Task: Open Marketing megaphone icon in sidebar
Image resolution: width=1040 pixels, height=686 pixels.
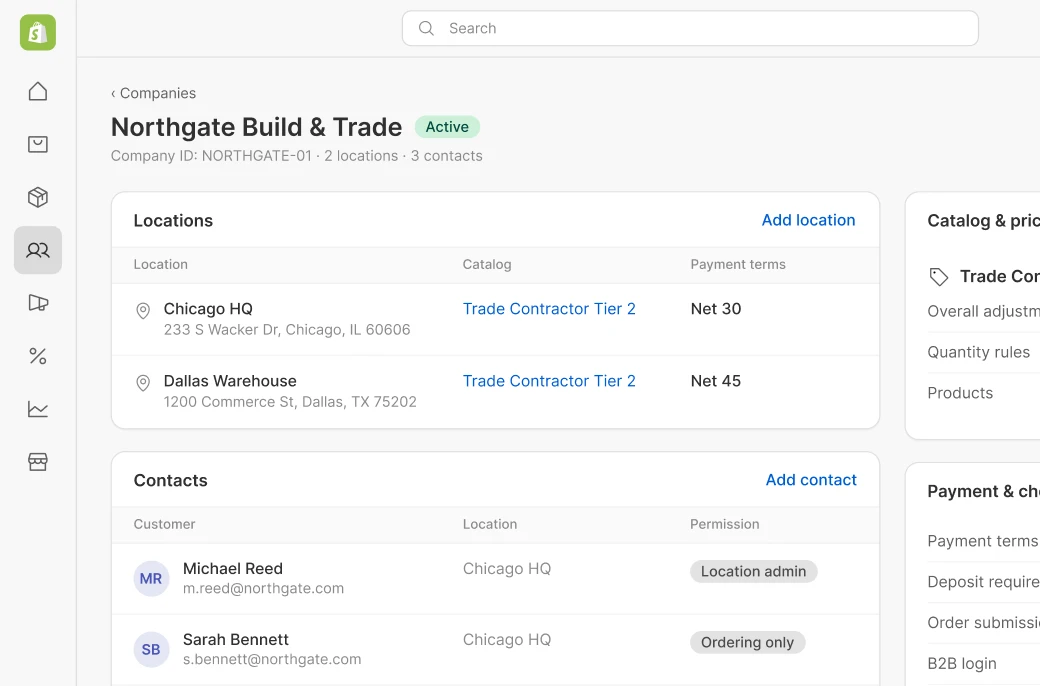Action: [38, 303]
